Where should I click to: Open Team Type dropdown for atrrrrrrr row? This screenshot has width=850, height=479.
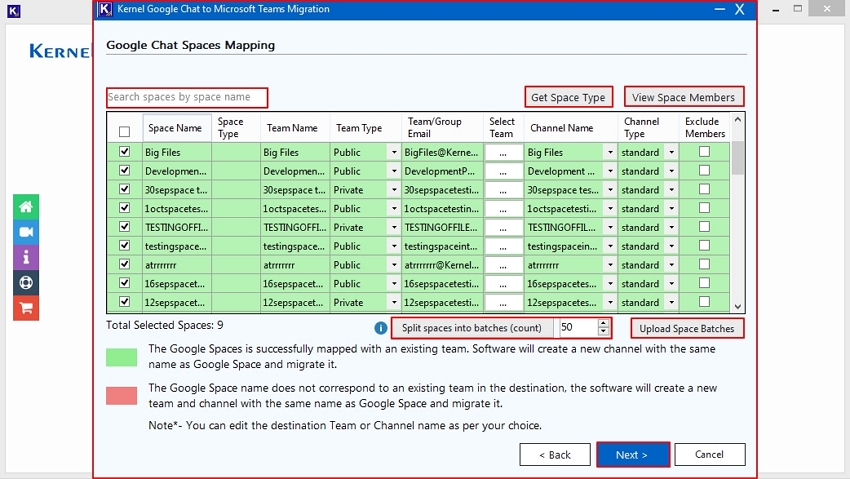394,265
